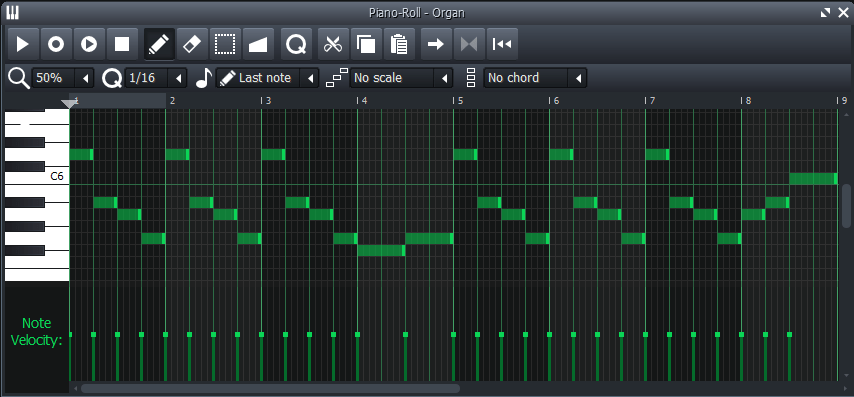
Task: Click bar 7 on the timeline
Action: (651, 101)
